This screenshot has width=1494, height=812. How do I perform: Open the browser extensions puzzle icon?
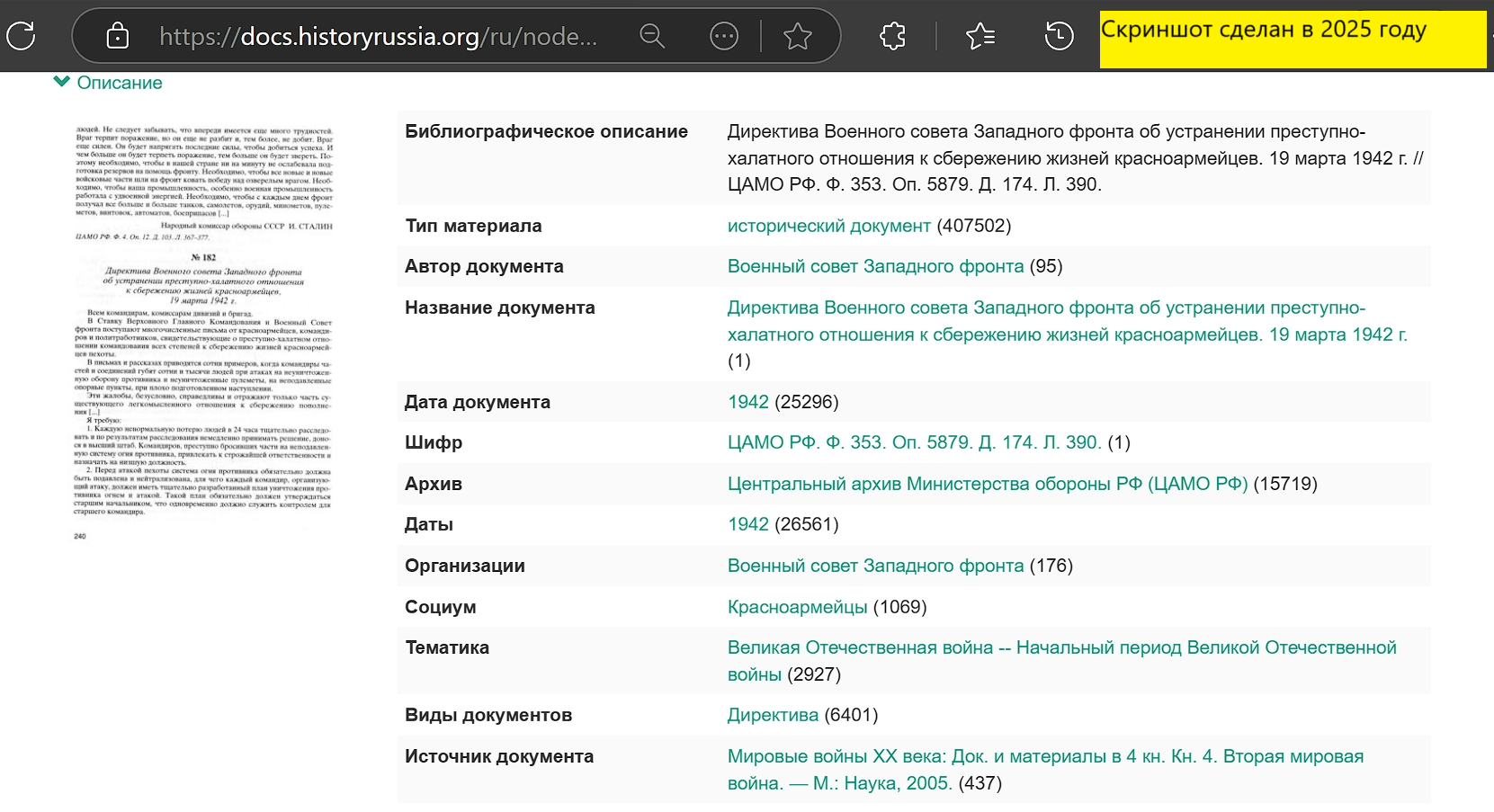[x=892, y=36]
